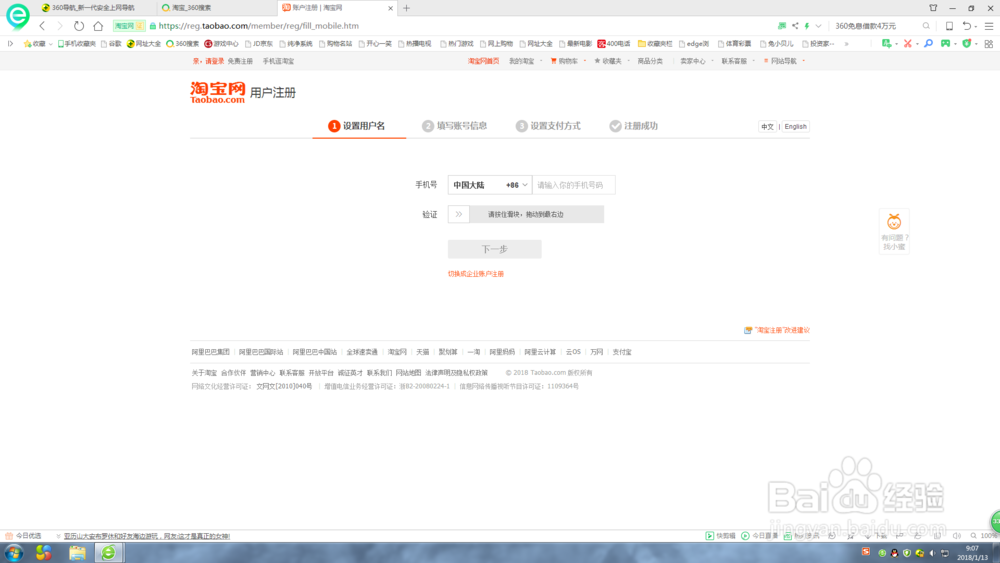
Task: Click the phone number input field
Action: [573, 185]
